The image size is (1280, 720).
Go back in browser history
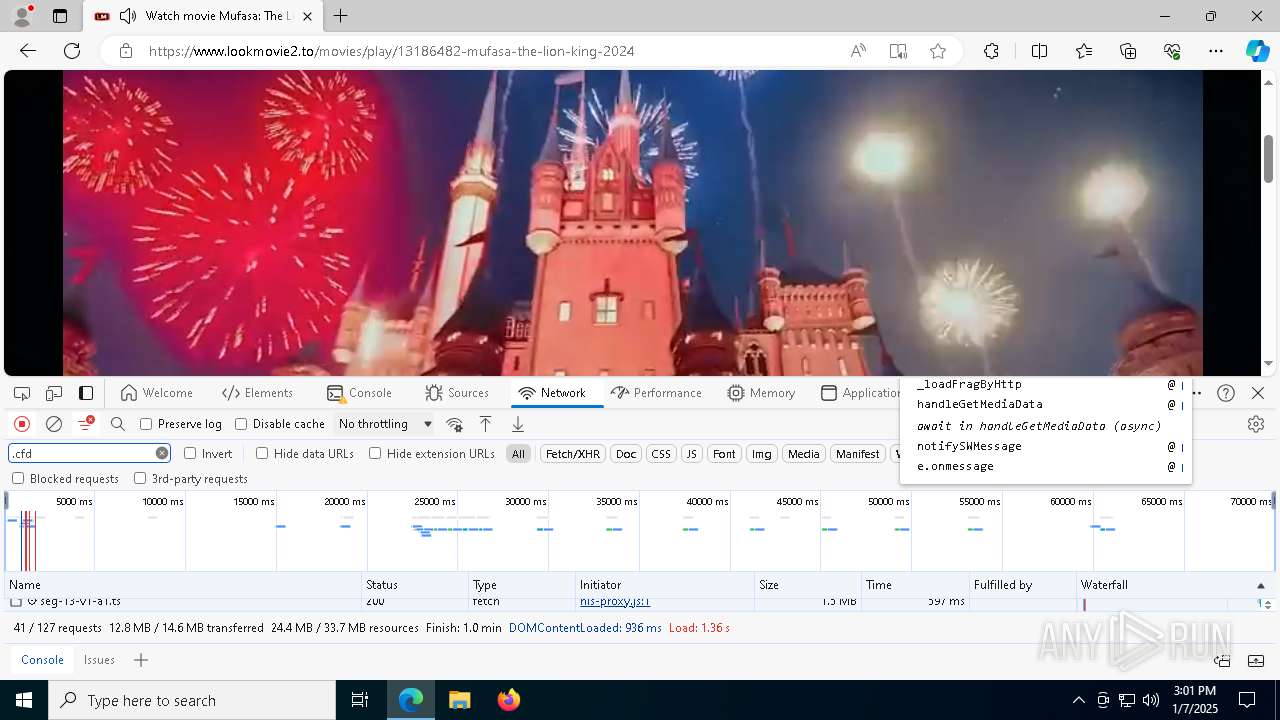(28, 51)
